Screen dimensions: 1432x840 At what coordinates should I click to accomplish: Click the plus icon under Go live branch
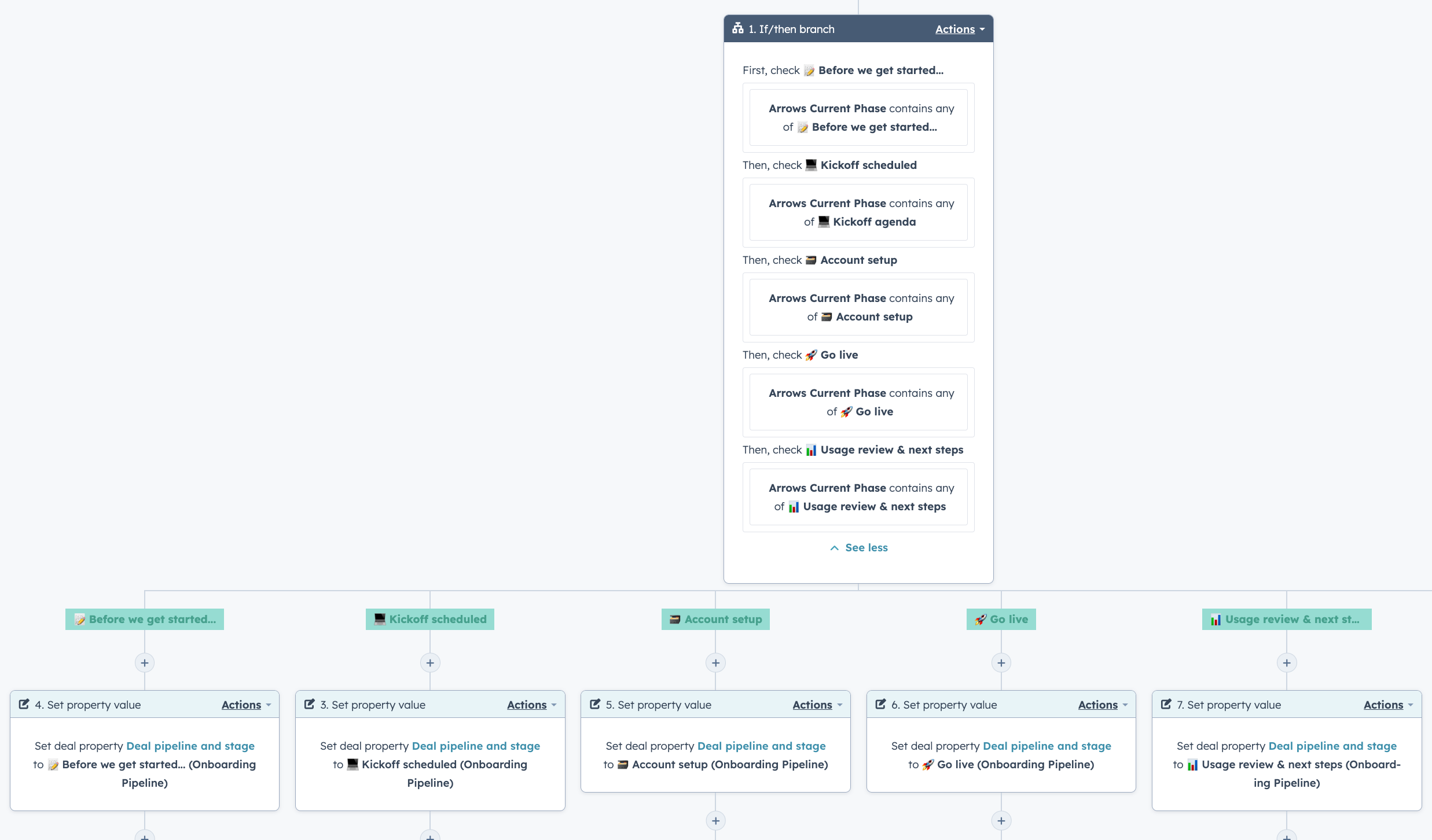point(1001,662)
